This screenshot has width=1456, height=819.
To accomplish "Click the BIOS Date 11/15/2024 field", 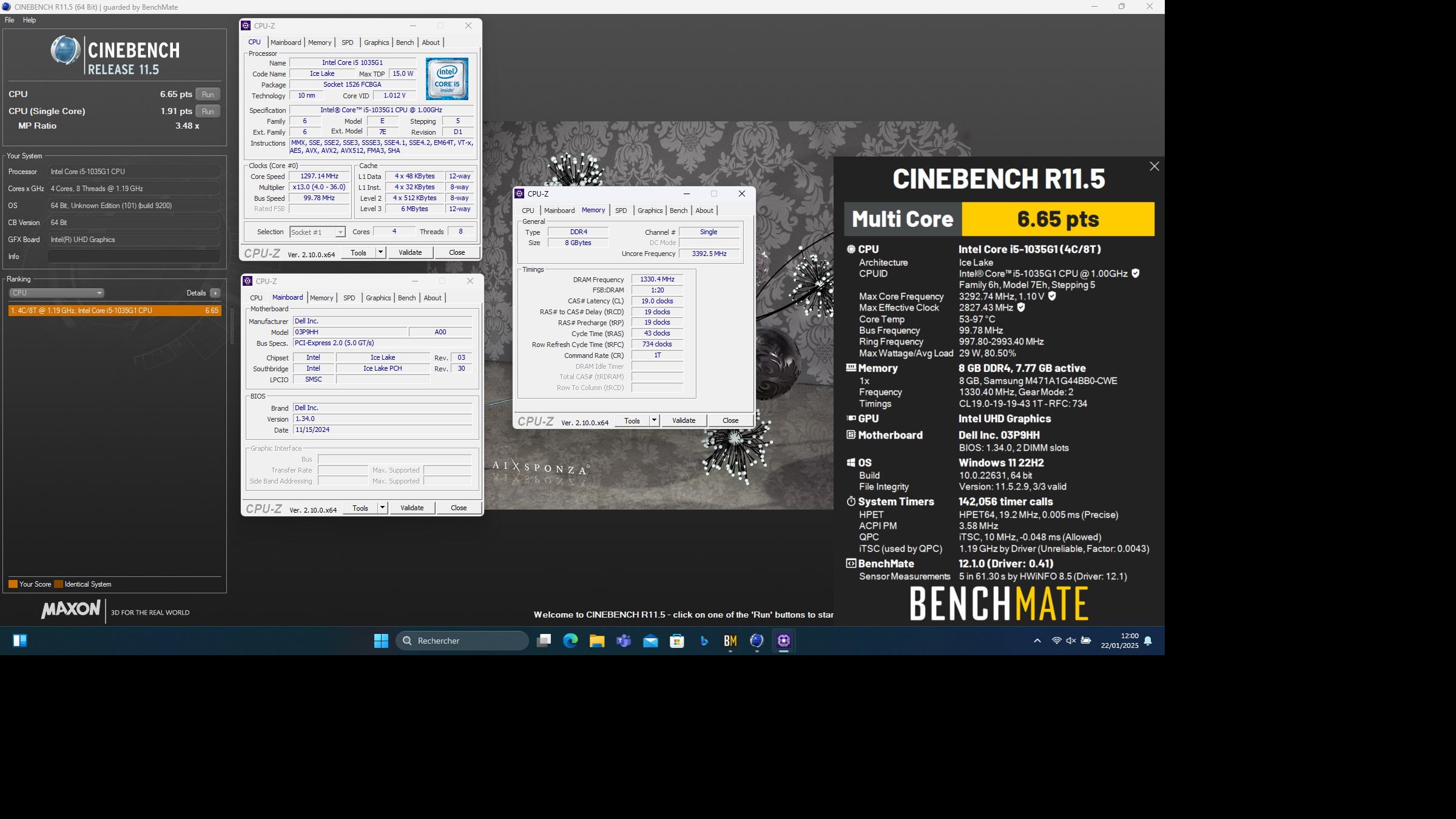I will [382, 430].
